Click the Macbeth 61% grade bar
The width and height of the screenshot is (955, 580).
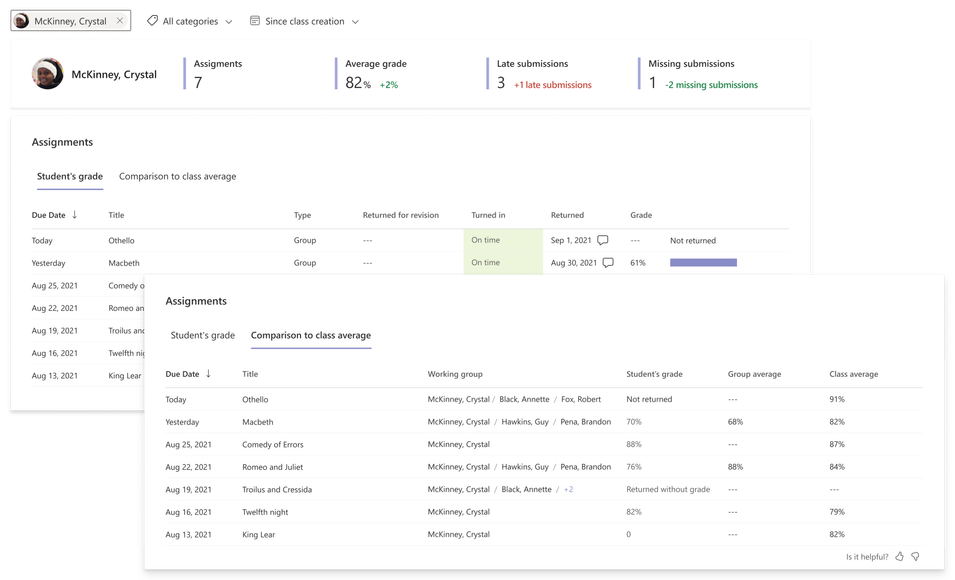point(703,263)
